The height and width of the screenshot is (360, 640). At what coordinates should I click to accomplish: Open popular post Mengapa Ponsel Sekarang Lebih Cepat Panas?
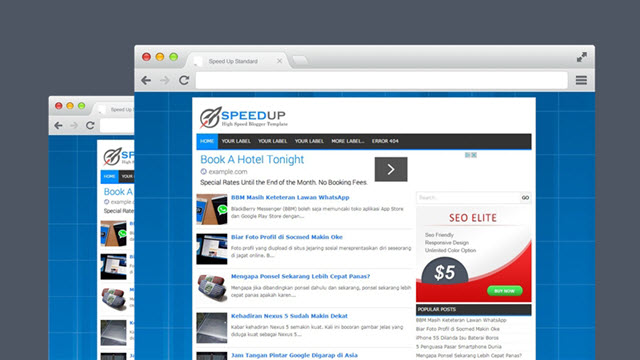pyautogui.click(x=469, y=356)
